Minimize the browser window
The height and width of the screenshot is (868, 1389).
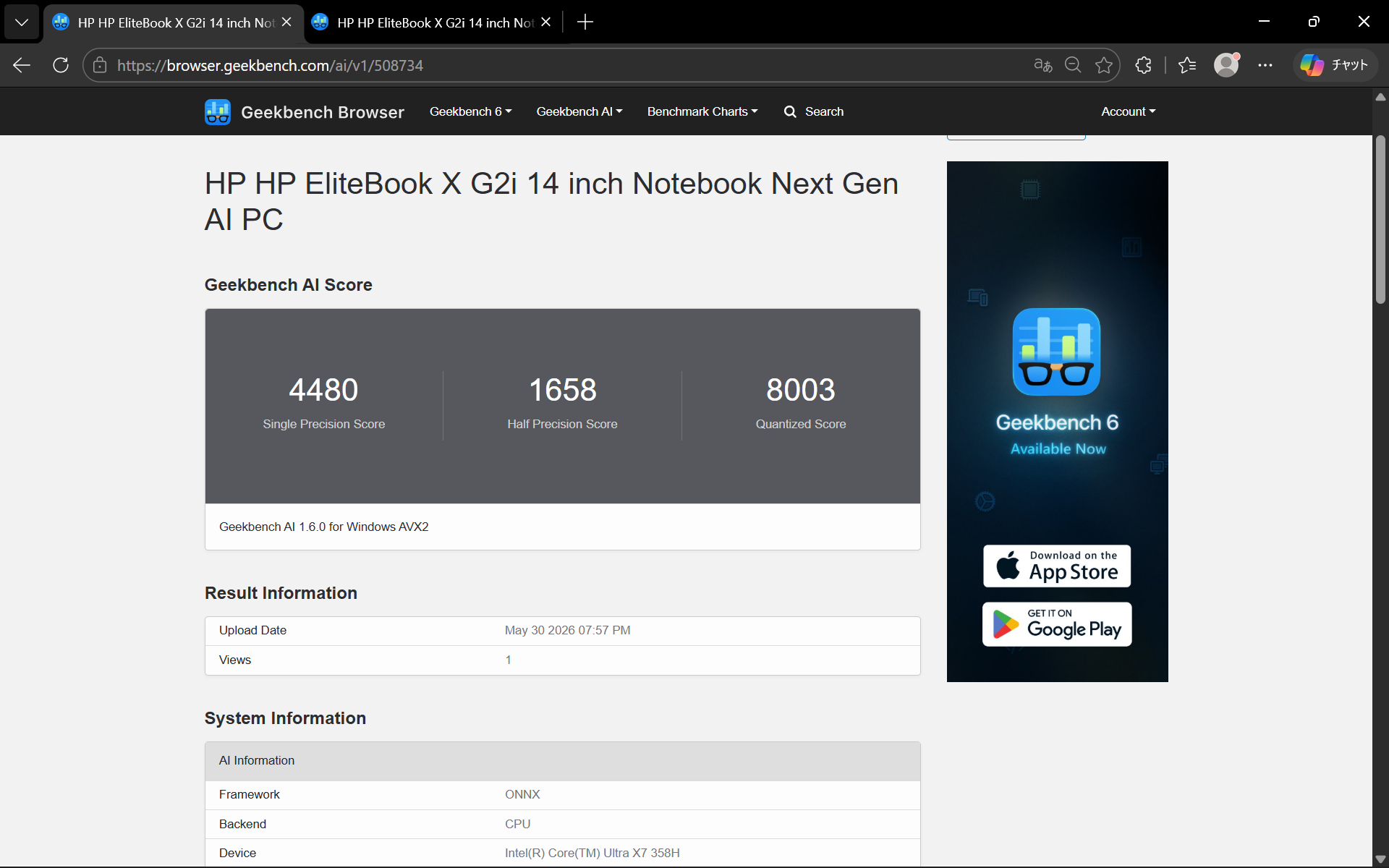(x=1264, y=22)
